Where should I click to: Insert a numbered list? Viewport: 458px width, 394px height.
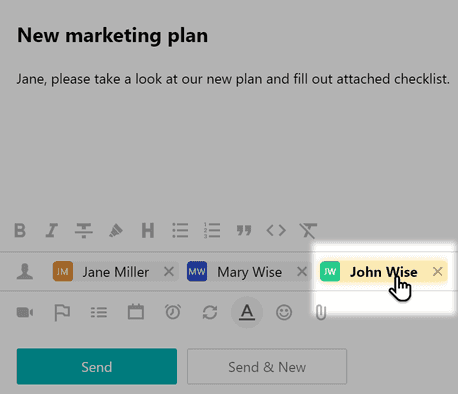click(x=212, y=230)
